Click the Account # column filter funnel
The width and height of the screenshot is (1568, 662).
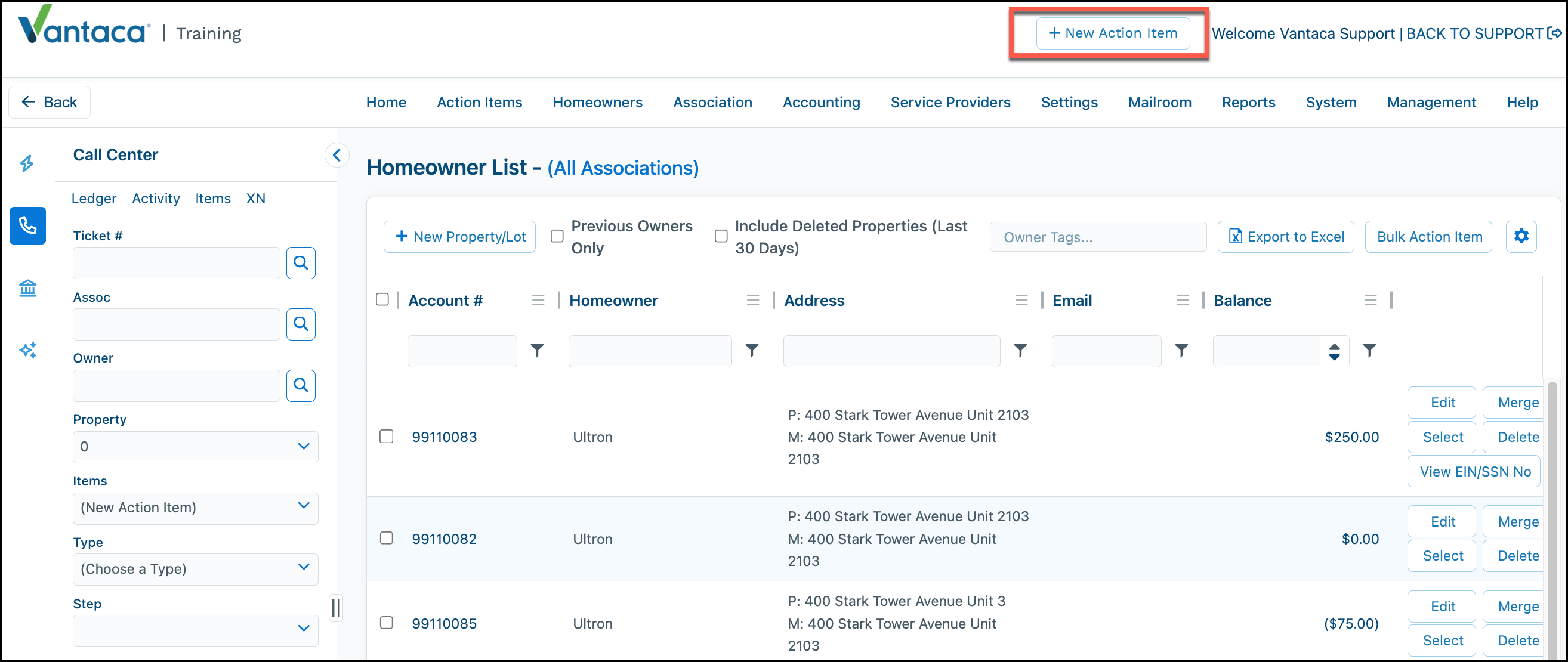(x=537, y=351)
